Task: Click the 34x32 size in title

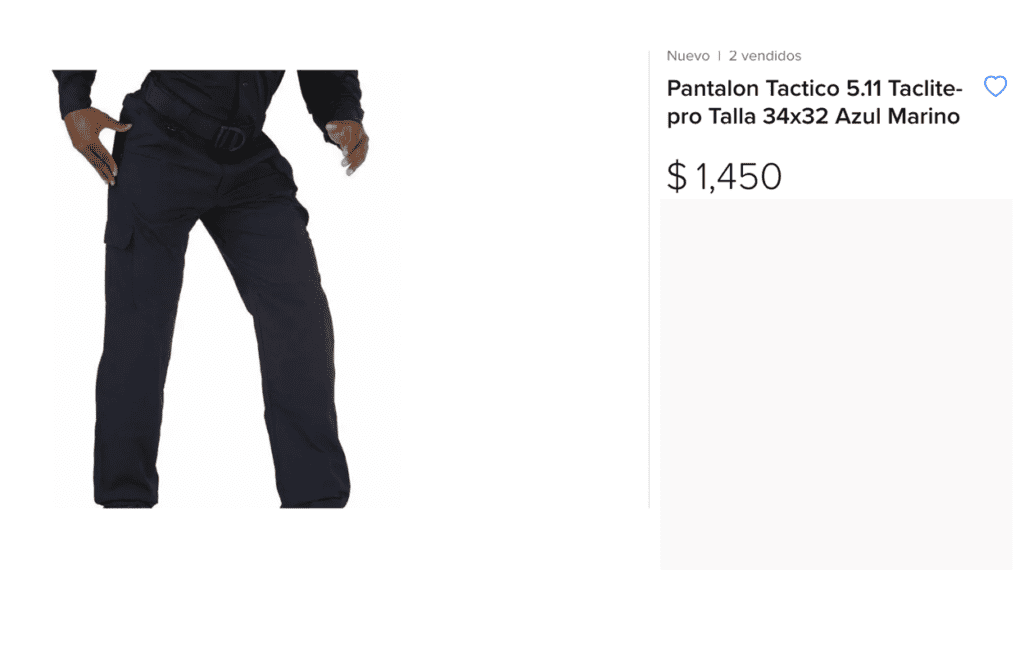Action: [795, 116]
